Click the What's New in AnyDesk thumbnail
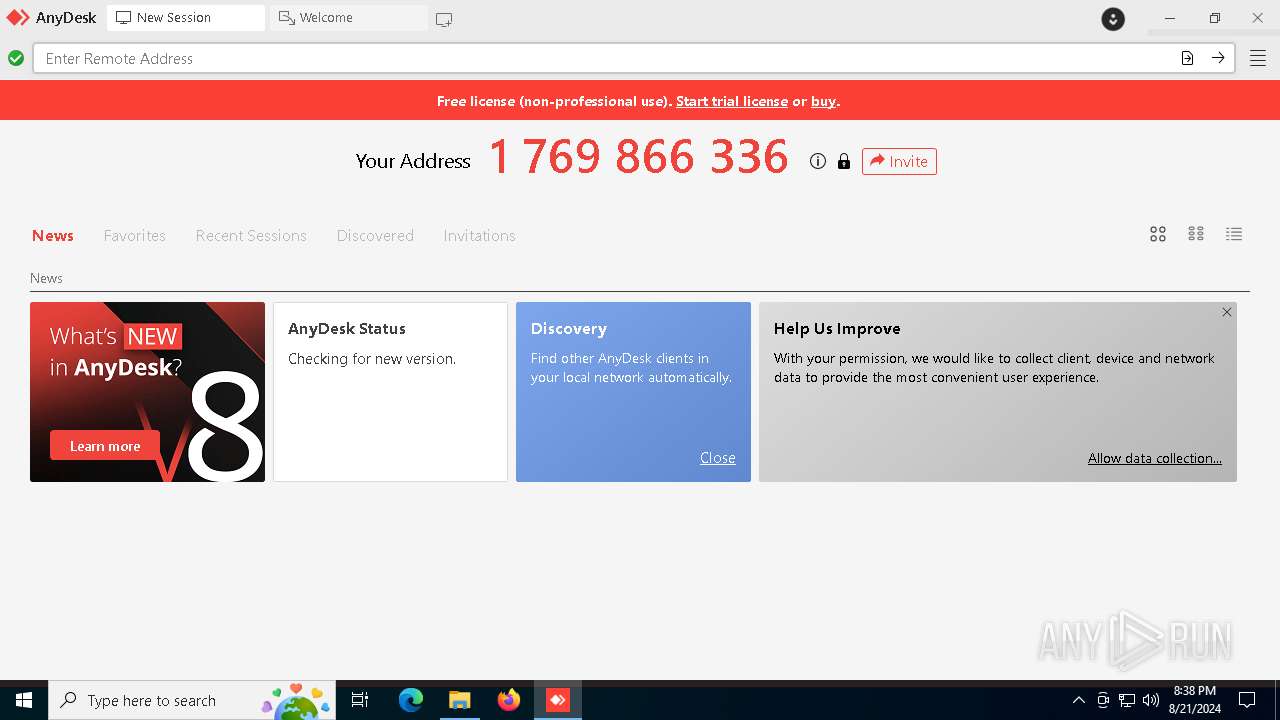 pos(147,392)
